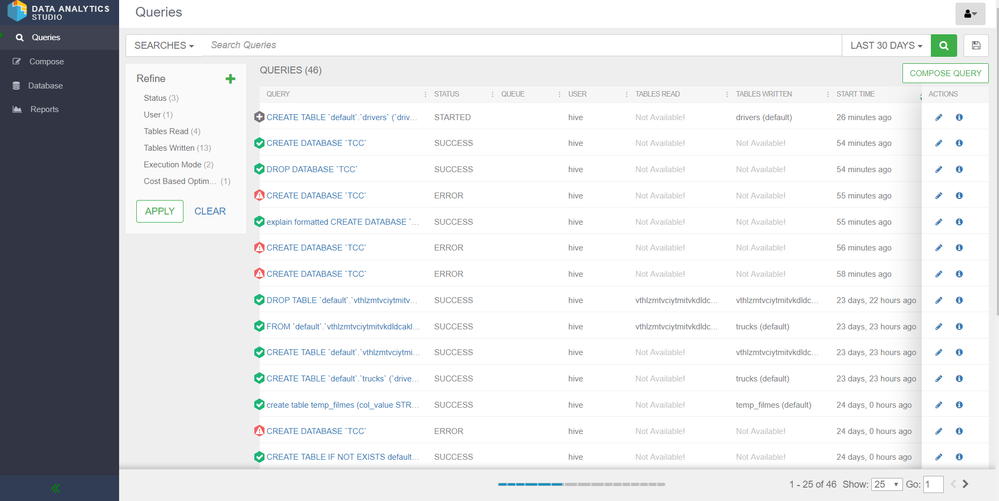Screen dimensions: 999x501
Task: Go to Database in the sidebar
Action: 45,86
